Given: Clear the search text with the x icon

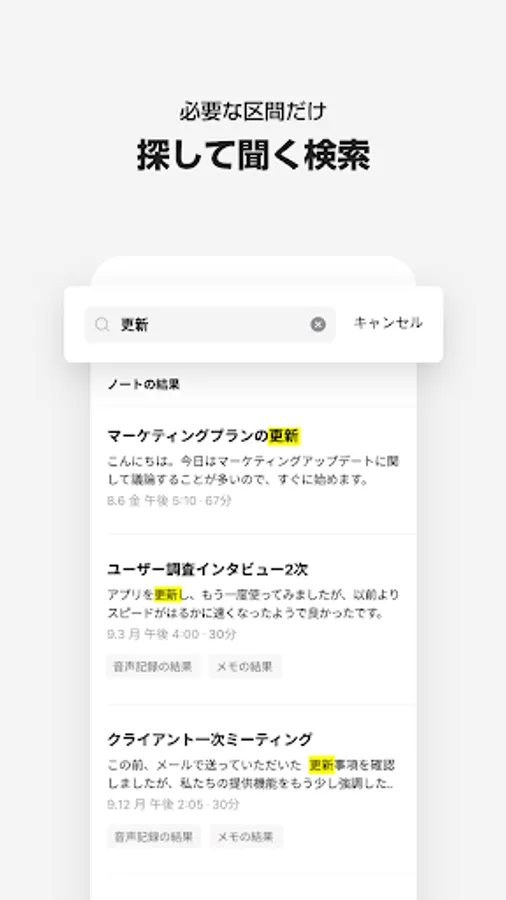Looking at the screenshot, I should [x=318, y=324].
